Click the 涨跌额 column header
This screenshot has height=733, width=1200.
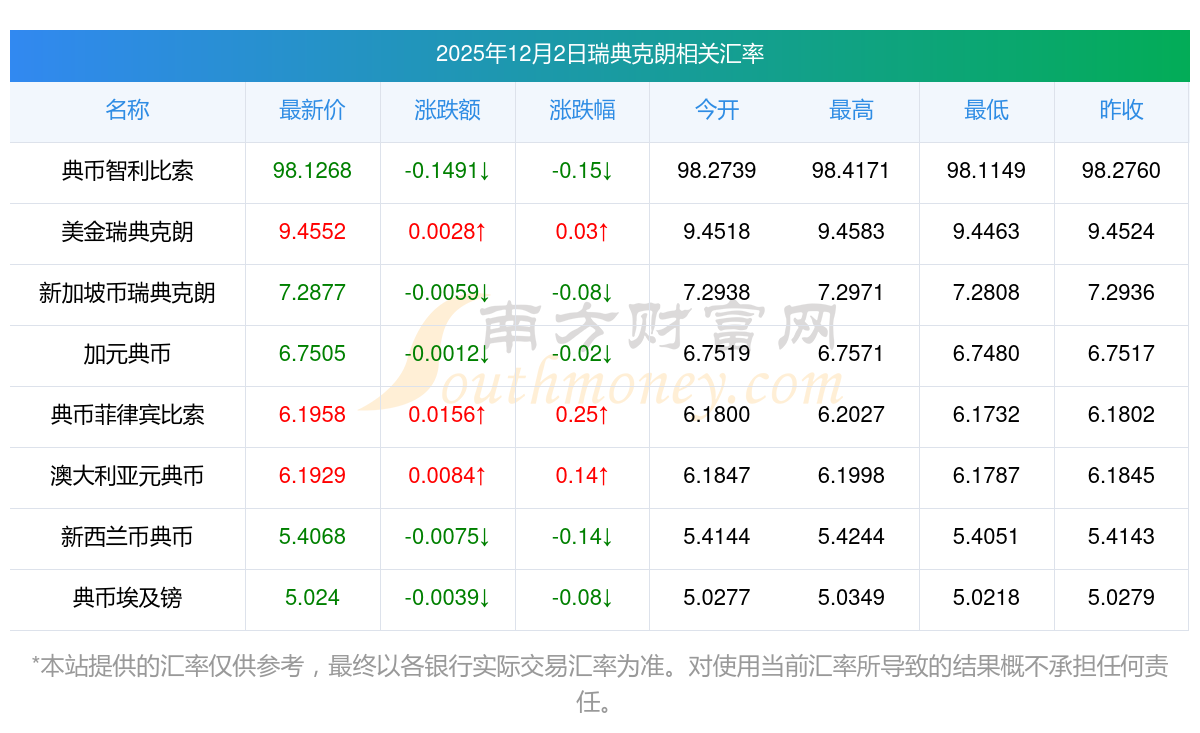click(x=447, y=110)
